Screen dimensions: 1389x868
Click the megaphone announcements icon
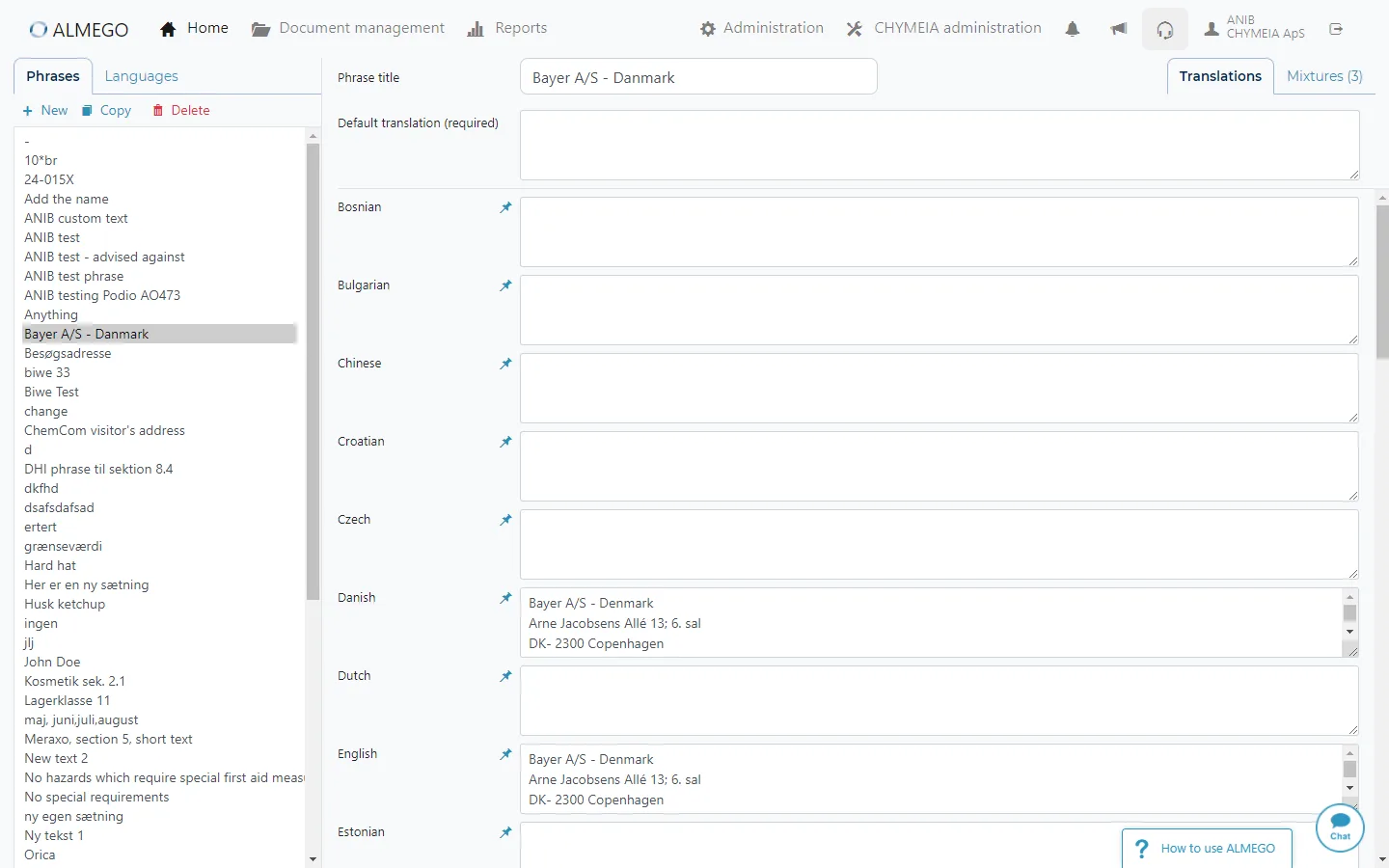click(1119, 29)
